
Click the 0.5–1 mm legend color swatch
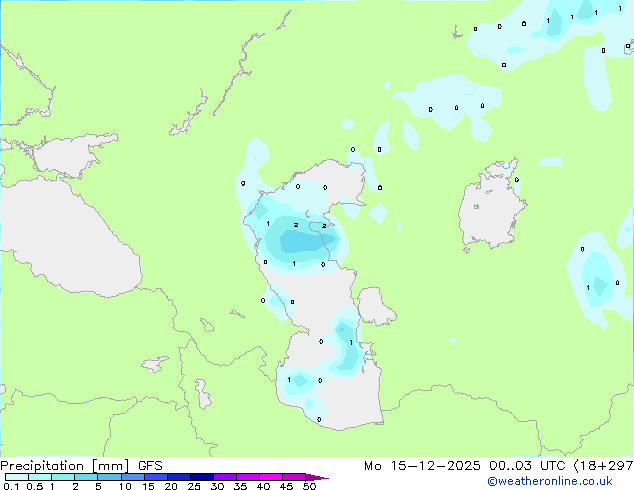click(40, 477)
